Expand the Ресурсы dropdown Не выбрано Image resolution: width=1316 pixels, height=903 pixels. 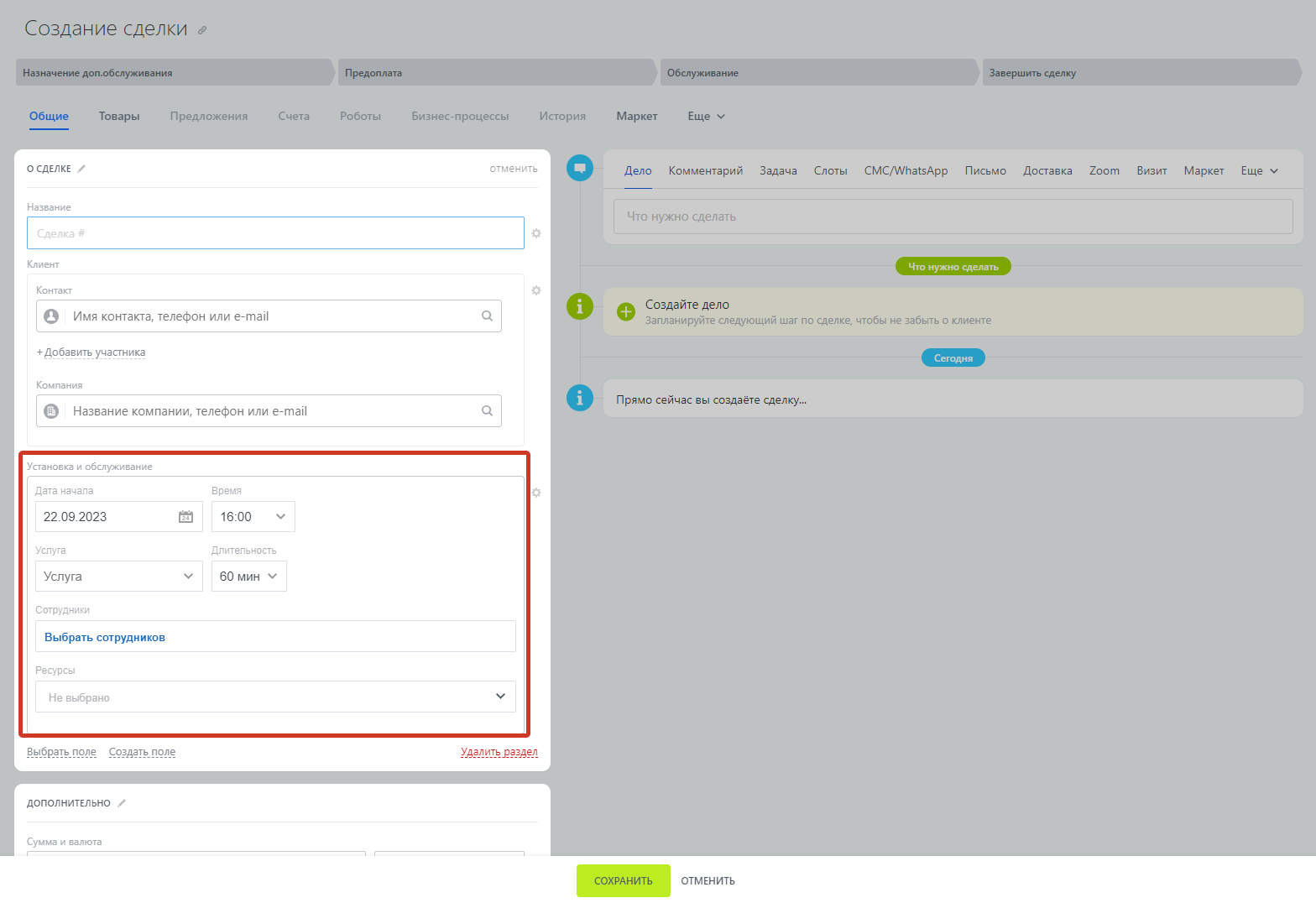(x=275, y=697)
